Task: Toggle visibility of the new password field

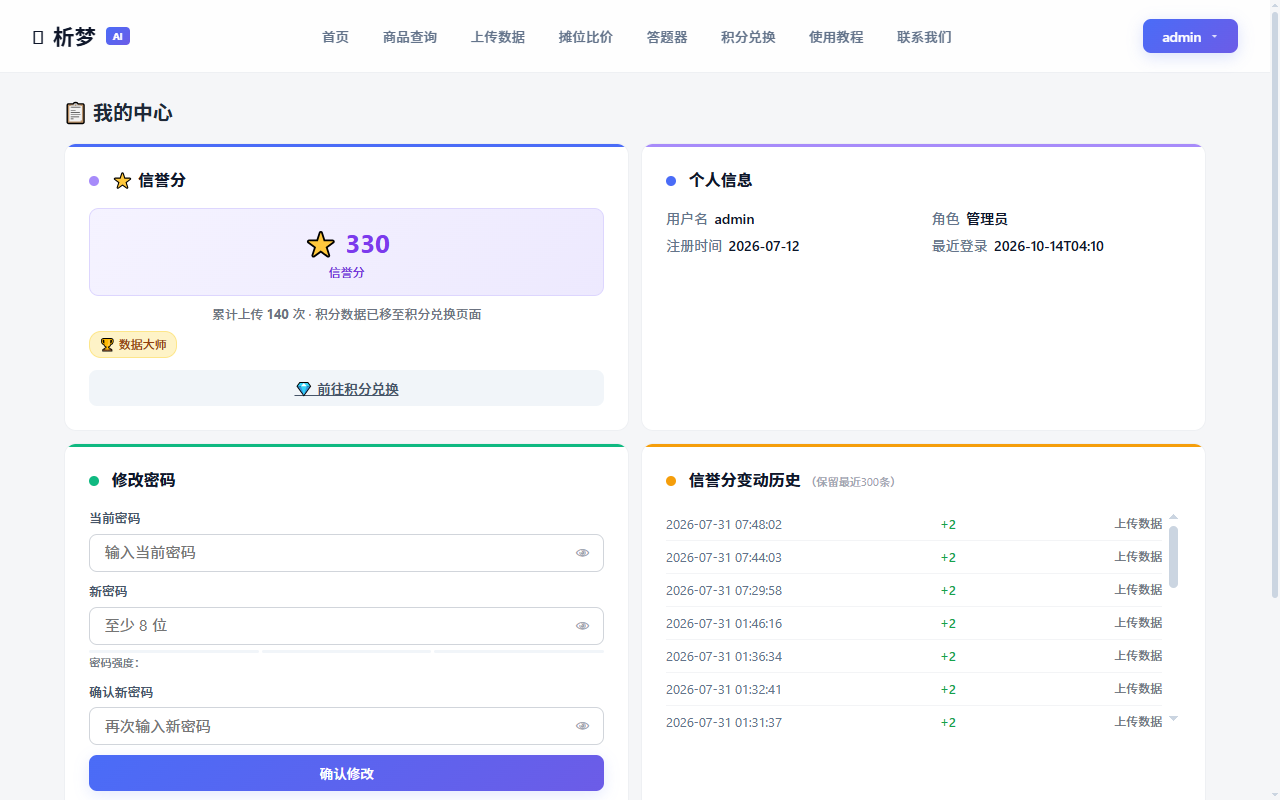Action: [582, 626]
